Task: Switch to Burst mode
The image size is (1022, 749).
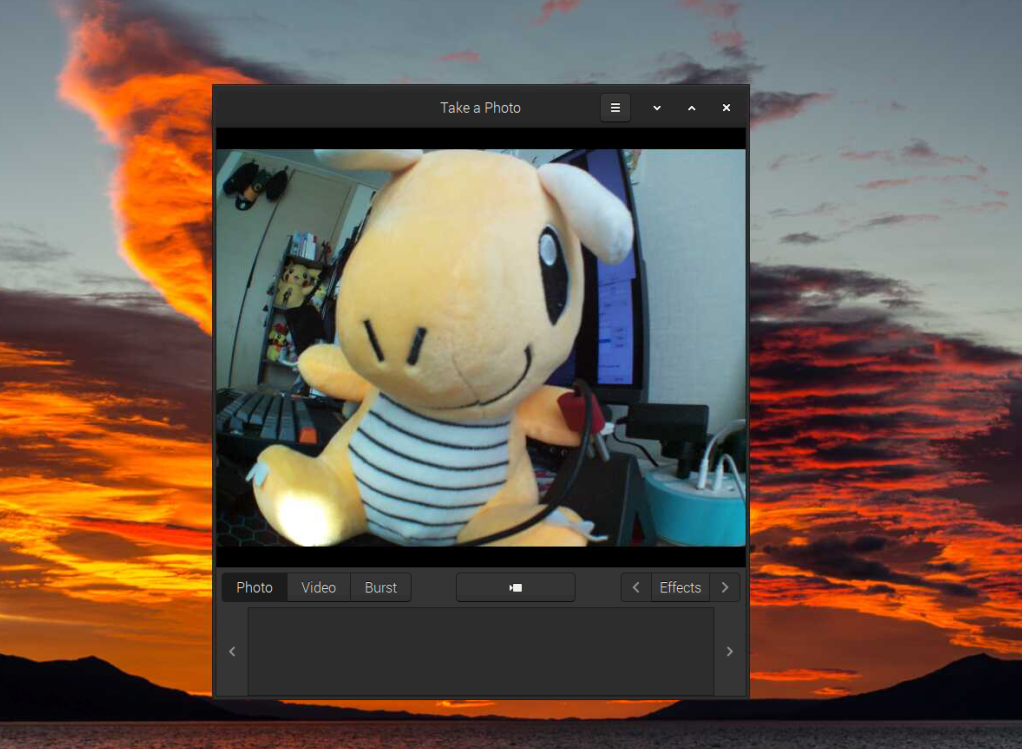Action: (x=381, y=587)
